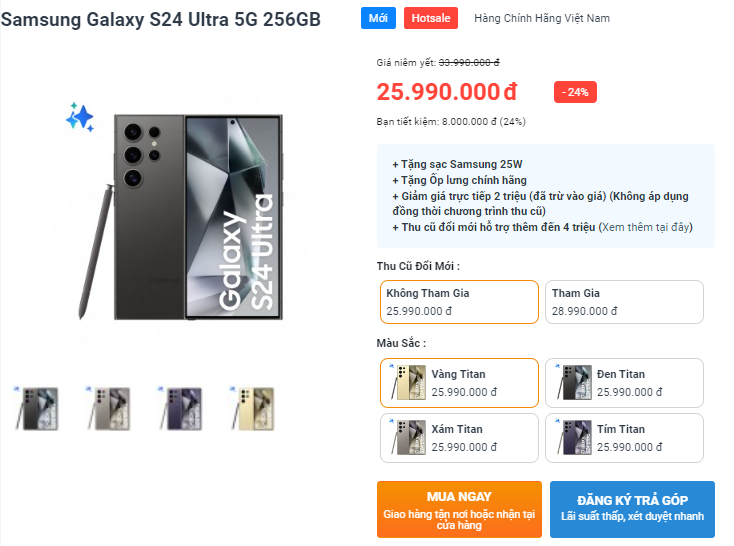Select the gray phone thumbnail
The image size is (734, 546).
[x=109, y=408]
